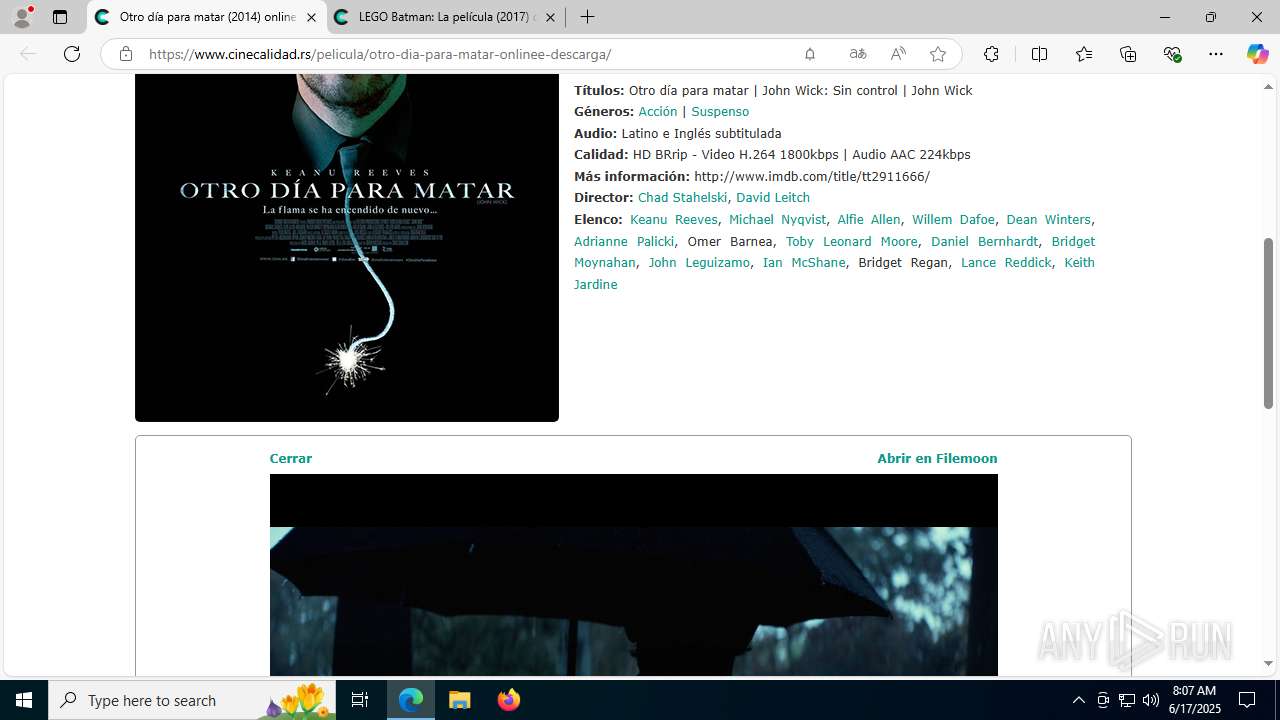Screen dimensions: 1280x720
Task: Open Collections panel
Action: click(1128, 54)
